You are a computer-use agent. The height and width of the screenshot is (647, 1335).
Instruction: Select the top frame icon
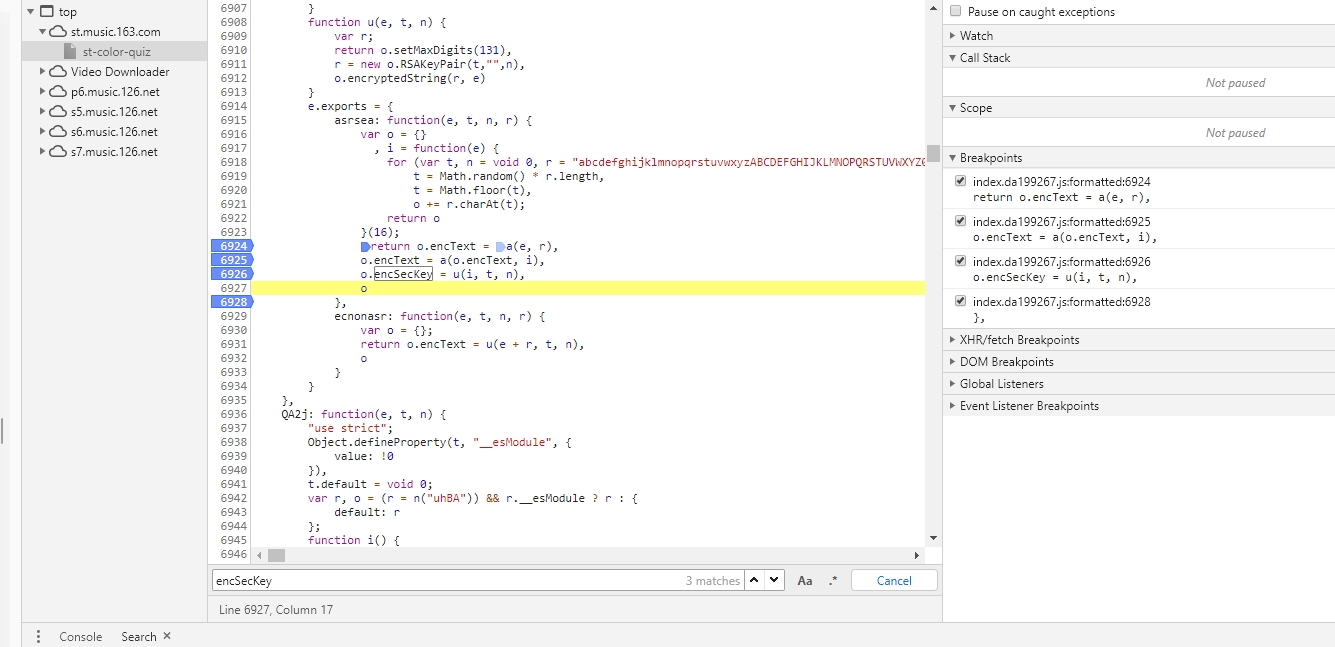point(48,12)
